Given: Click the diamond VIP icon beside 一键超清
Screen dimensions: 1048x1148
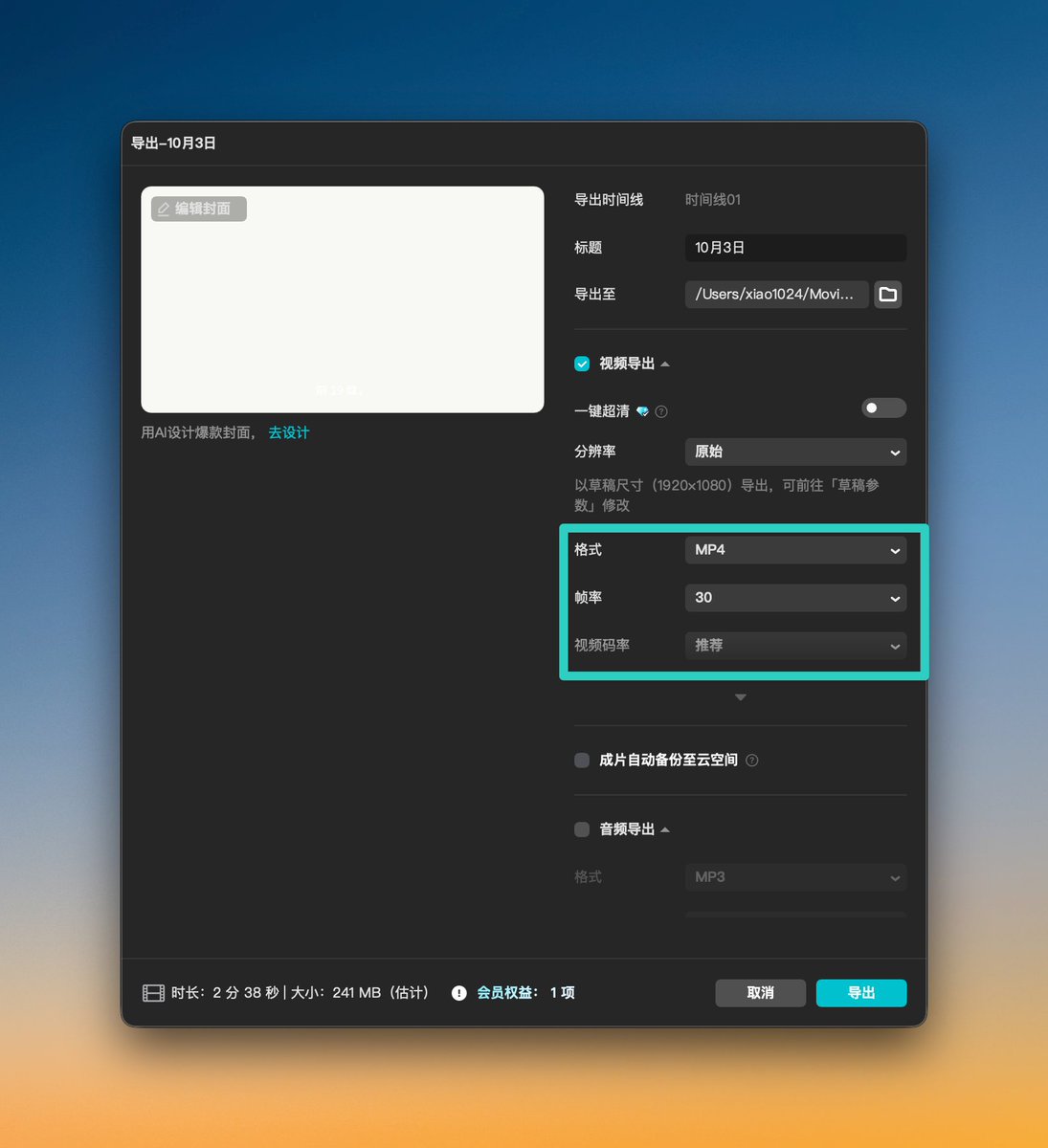Looking at the screenshot, I should 642,411.
